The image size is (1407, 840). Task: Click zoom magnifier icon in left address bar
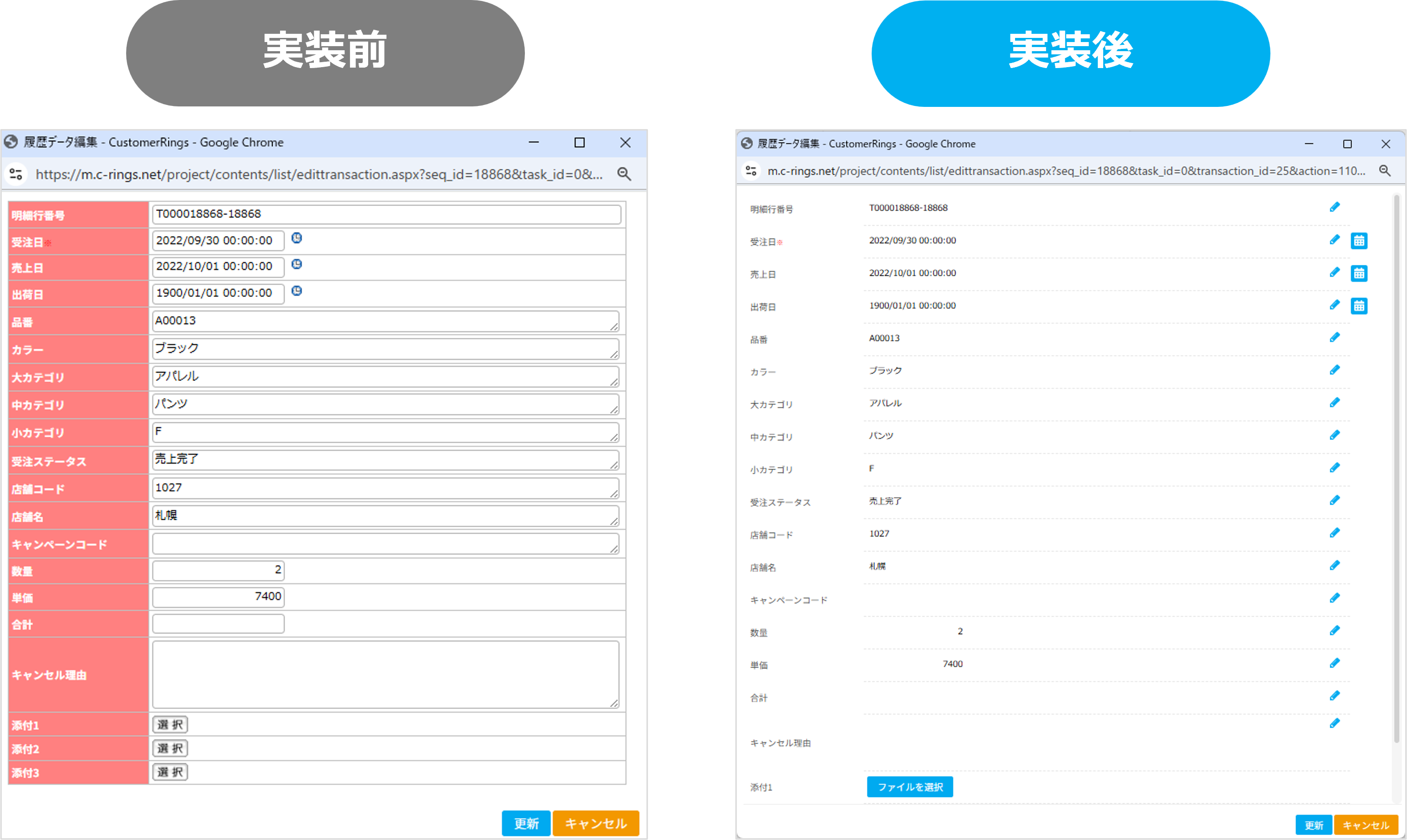(624, 174)
